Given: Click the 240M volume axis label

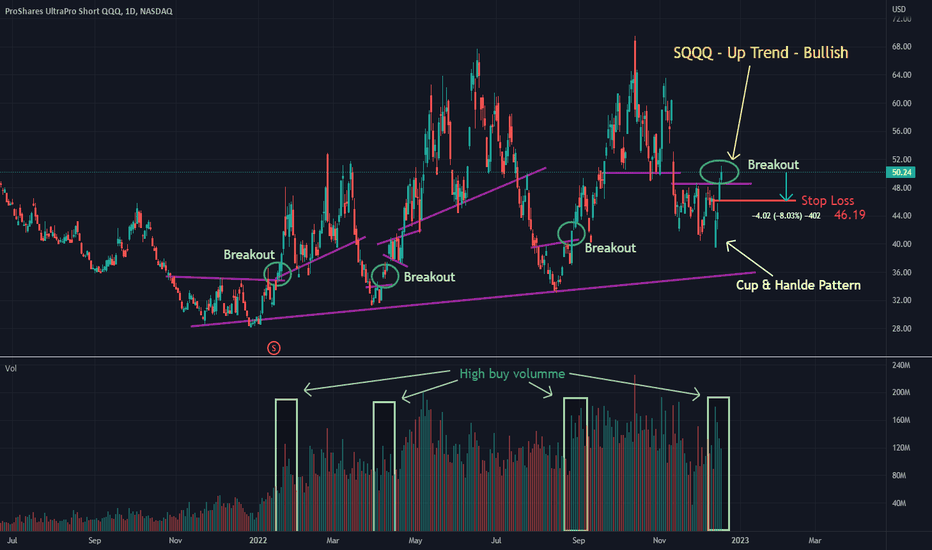Looking at the screenshot, I should coord(901,366).
